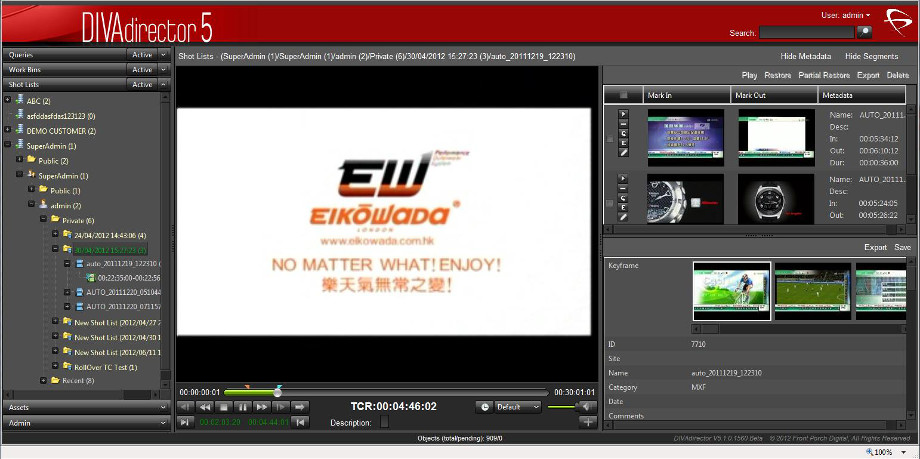Edit second segment with pencil icon
920x459 pixels.
pos(624,217)
